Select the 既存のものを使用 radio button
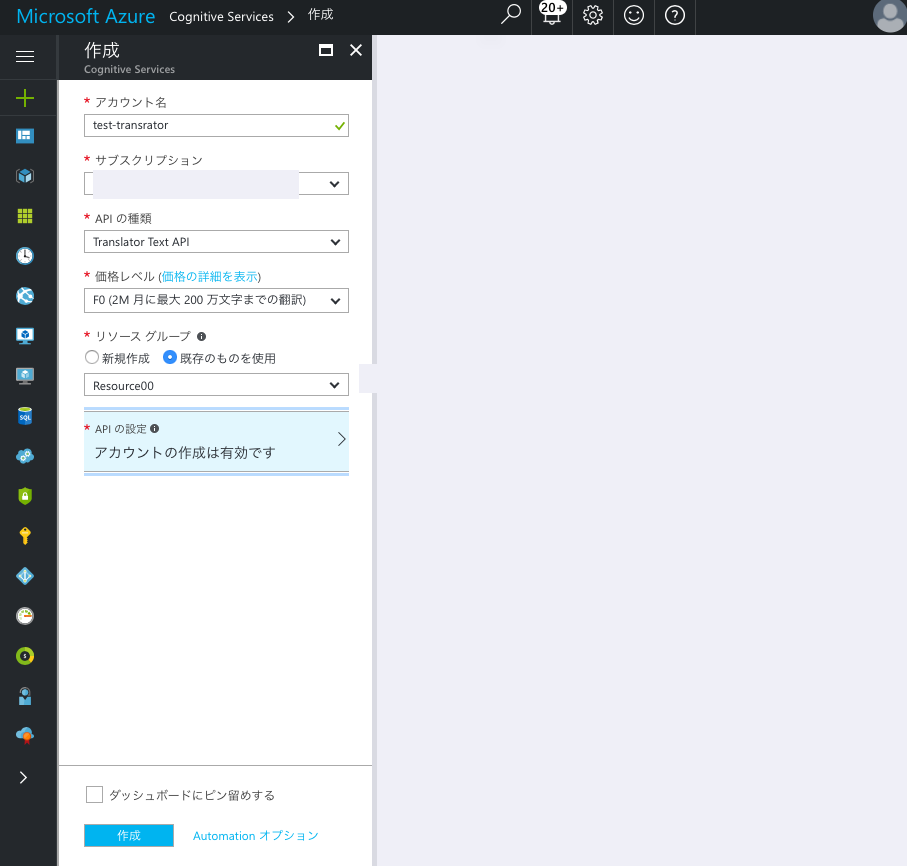The image size is (907, 866). tap(169, 357)
